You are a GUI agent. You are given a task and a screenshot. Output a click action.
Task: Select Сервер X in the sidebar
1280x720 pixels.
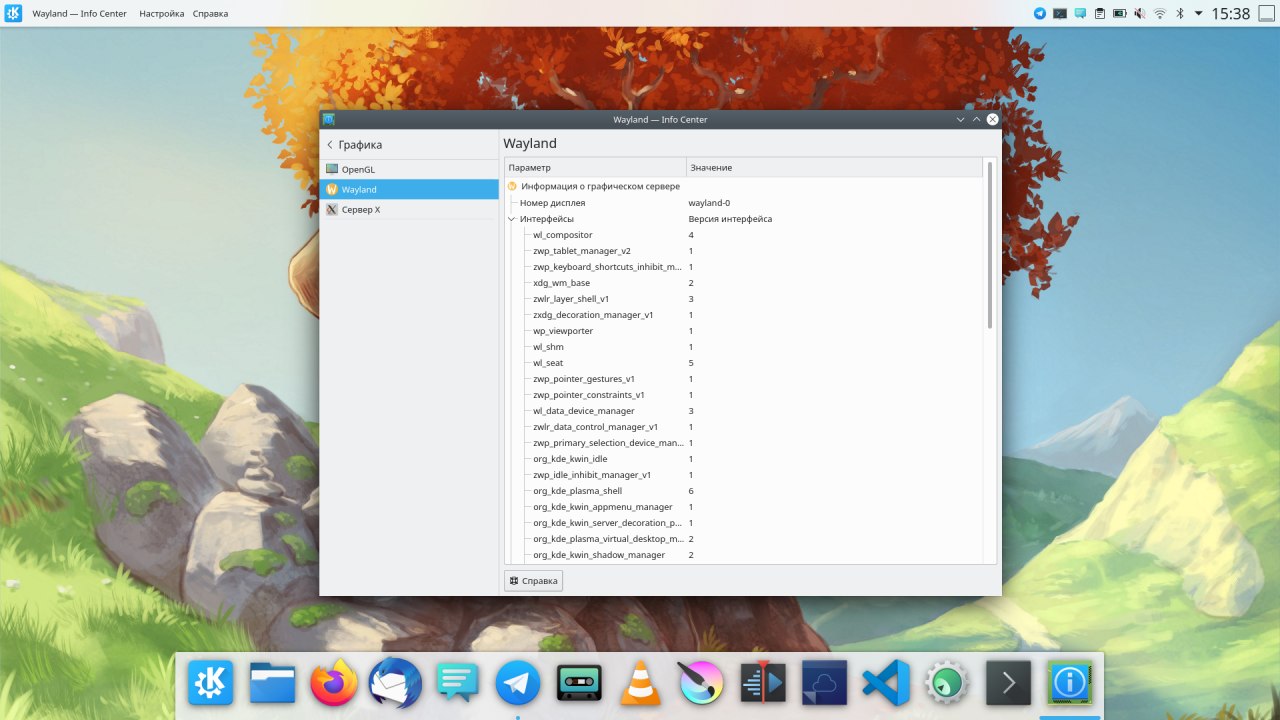tap(410, 209)
